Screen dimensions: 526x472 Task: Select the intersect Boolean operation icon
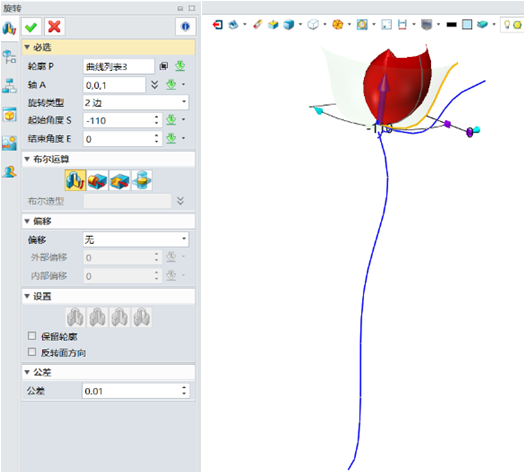pyautogui.click(x=142, y=180)
